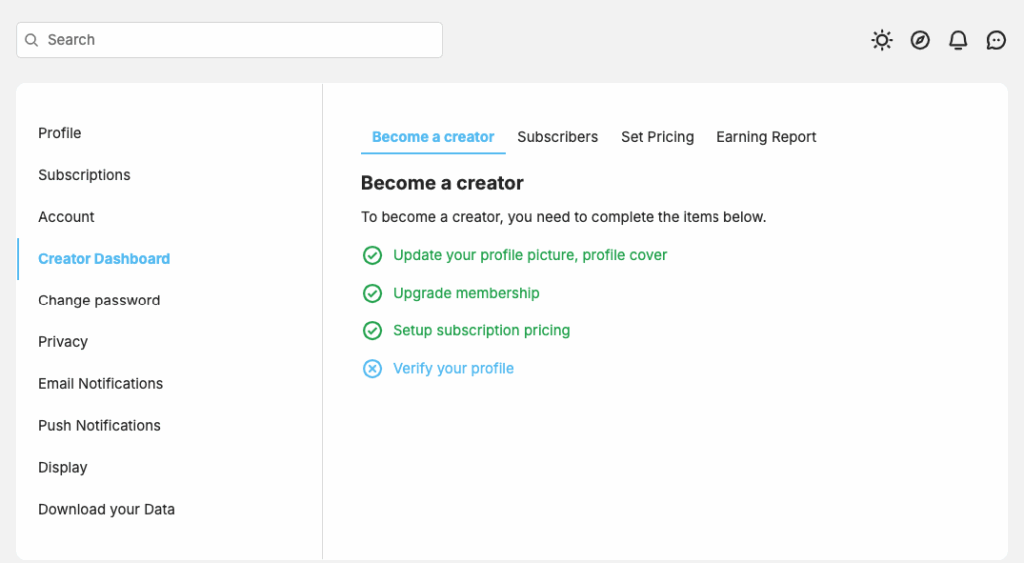The width and height of the screenshot is (1024, 563).
Task: Open the Verify your profile link
Action: point(453,368)
